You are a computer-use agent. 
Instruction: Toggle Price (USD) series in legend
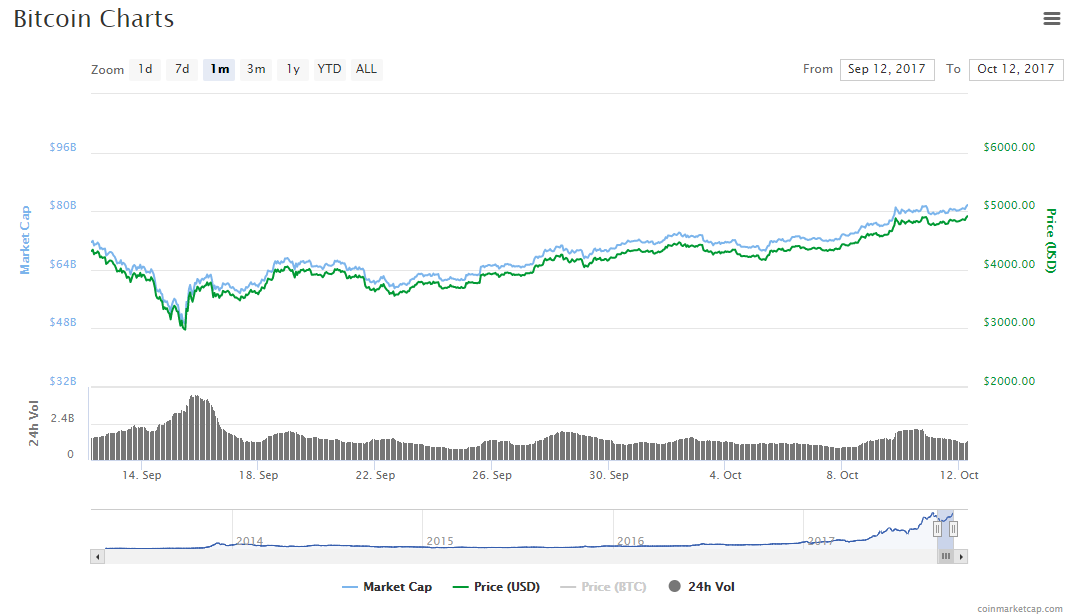496,587
